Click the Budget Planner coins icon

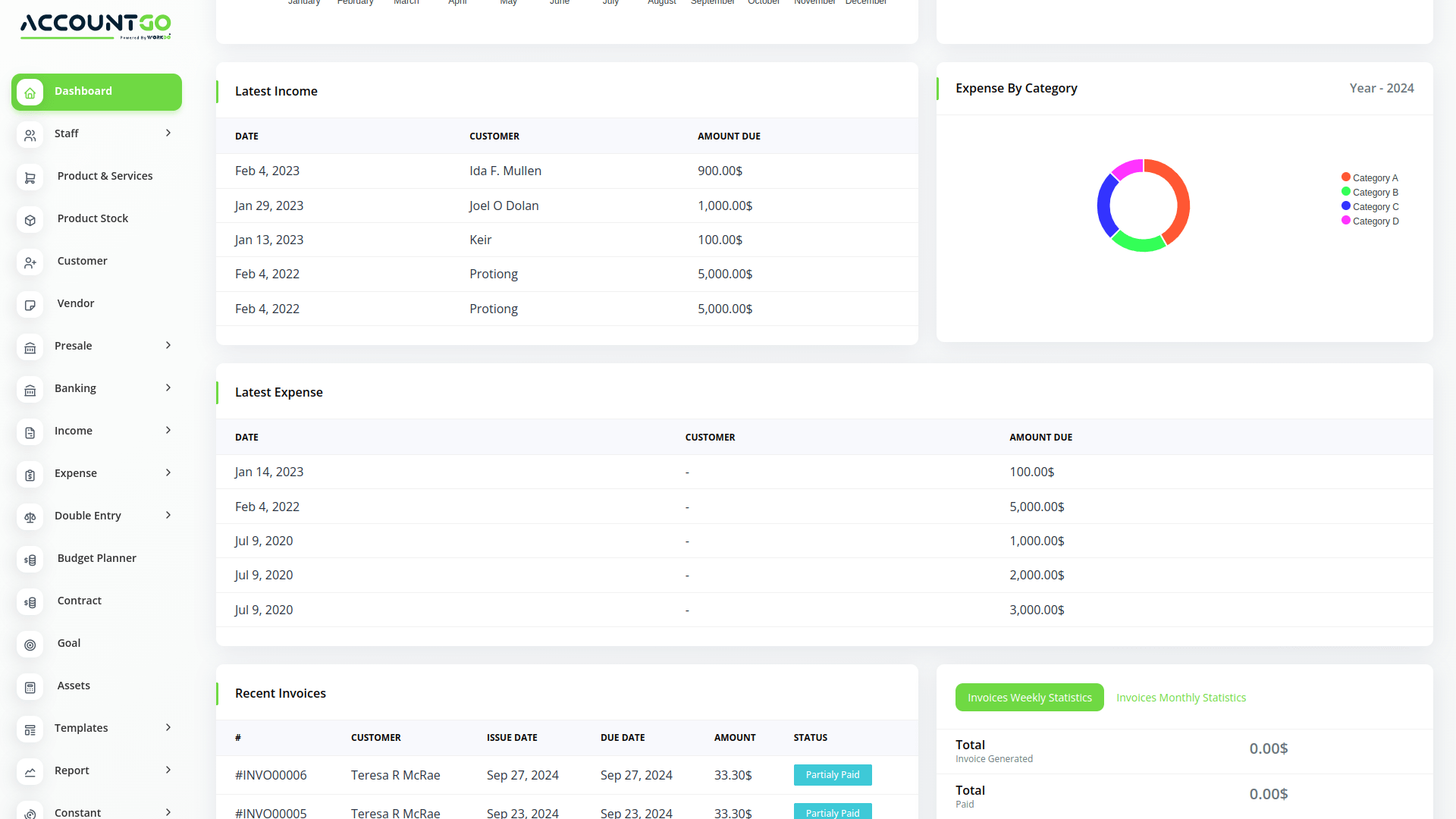click(x=30, y=560)
